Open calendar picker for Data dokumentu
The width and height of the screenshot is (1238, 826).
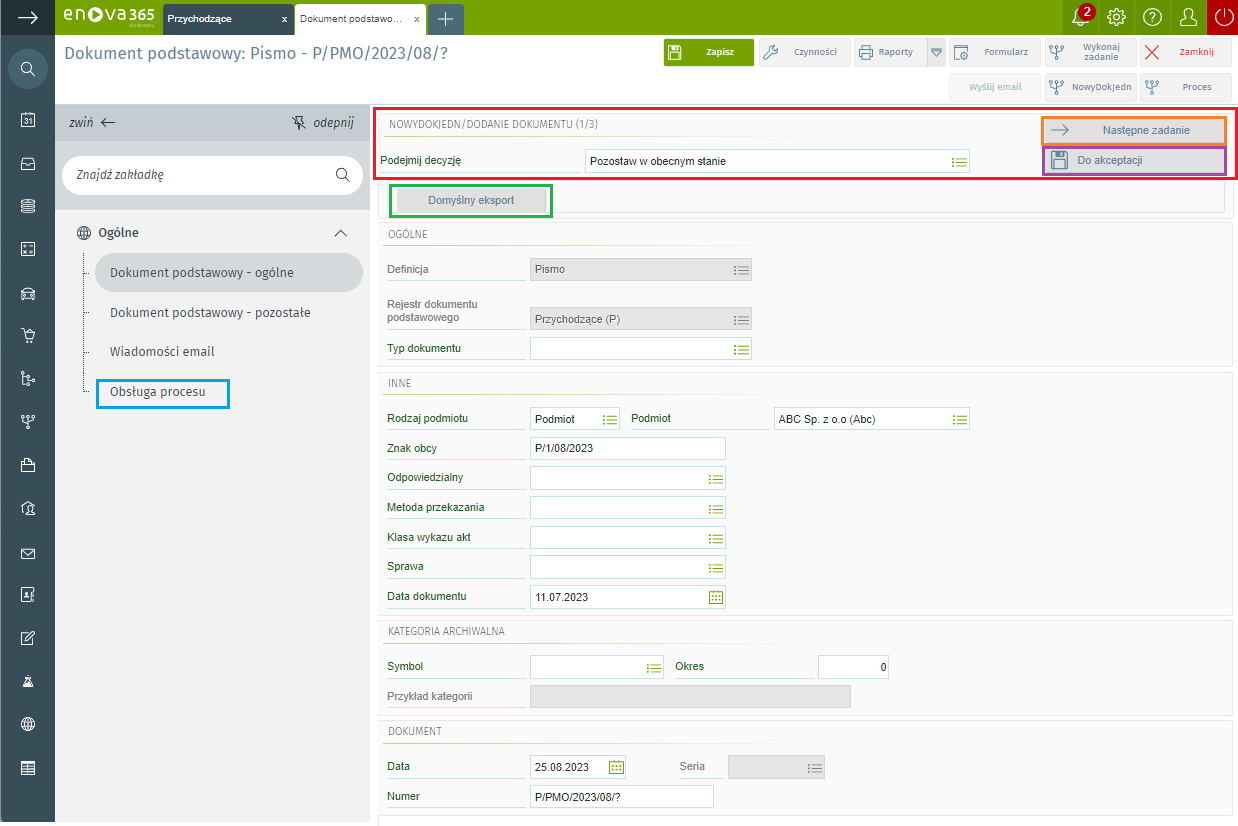click(x=715, y=597)
